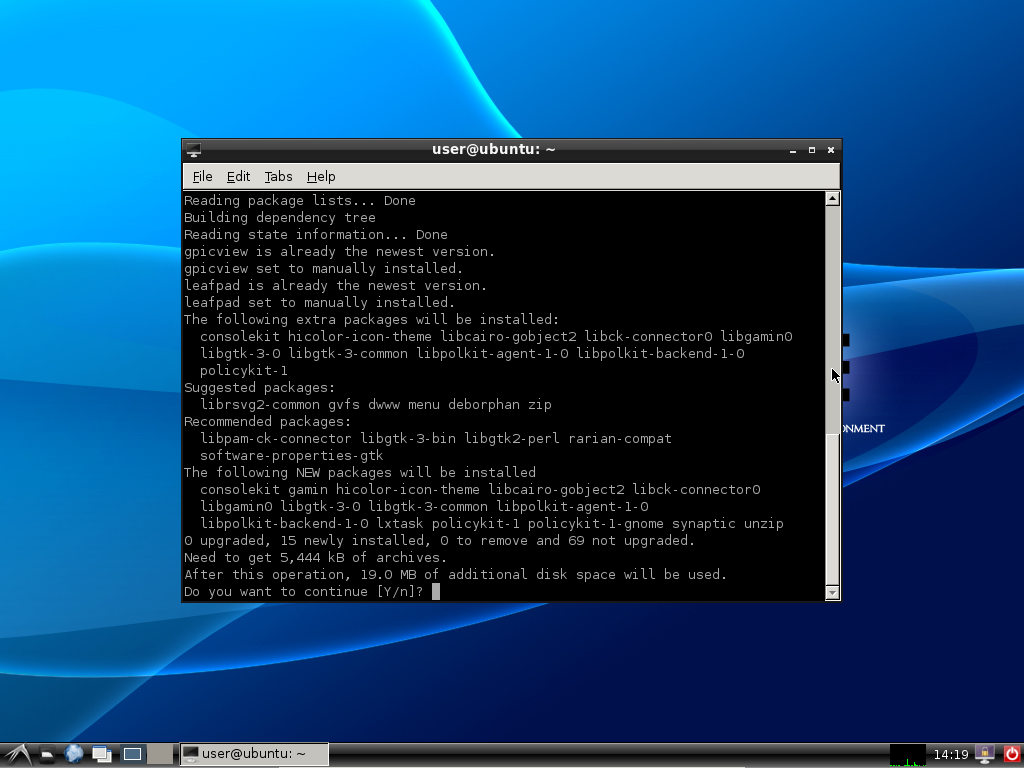Open the Tabs menu

click(278, 176)
